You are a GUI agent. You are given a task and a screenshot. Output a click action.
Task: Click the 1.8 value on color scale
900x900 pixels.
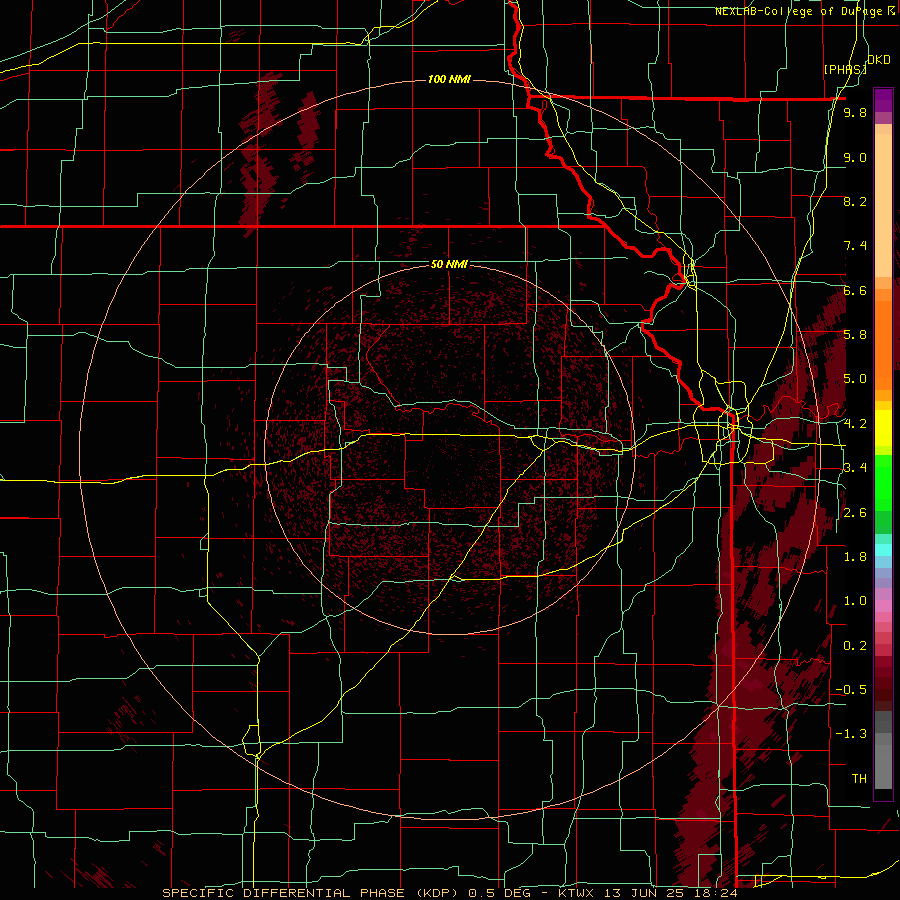pos(855,556)
